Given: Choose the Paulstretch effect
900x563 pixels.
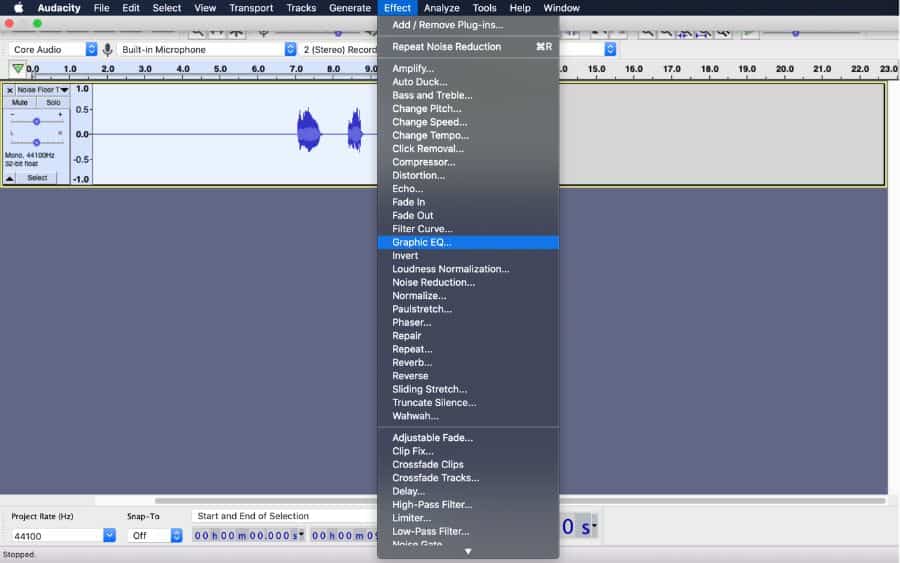Looking at the screenshot, I should (x=468, y=309).
